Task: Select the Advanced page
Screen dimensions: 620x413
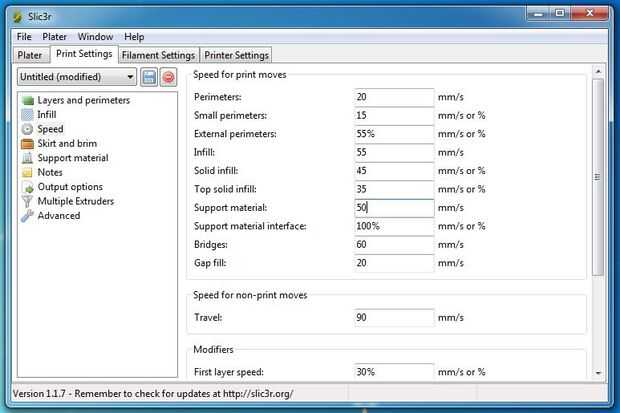Action: click(59, 216)
